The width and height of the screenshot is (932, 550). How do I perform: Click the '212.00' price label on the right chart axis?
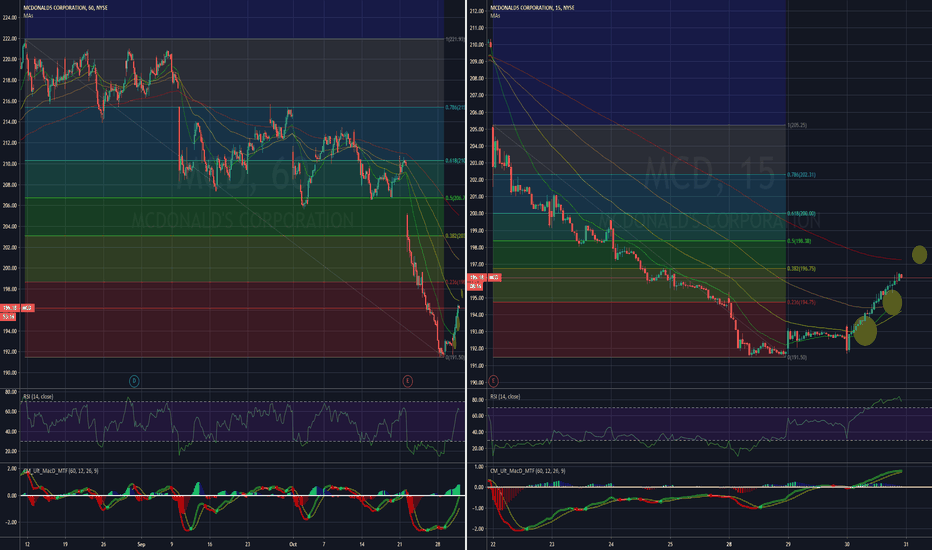tap(477, 11)
